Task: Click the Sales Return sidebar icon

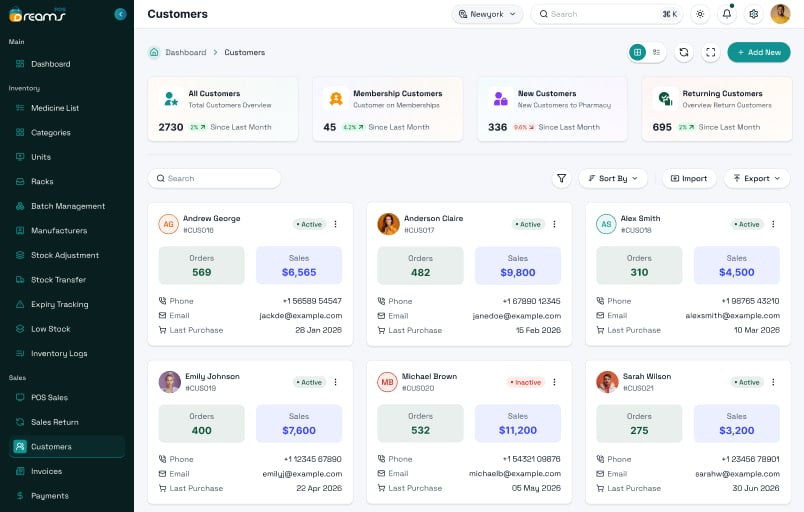Action: [x=20, y=422]
